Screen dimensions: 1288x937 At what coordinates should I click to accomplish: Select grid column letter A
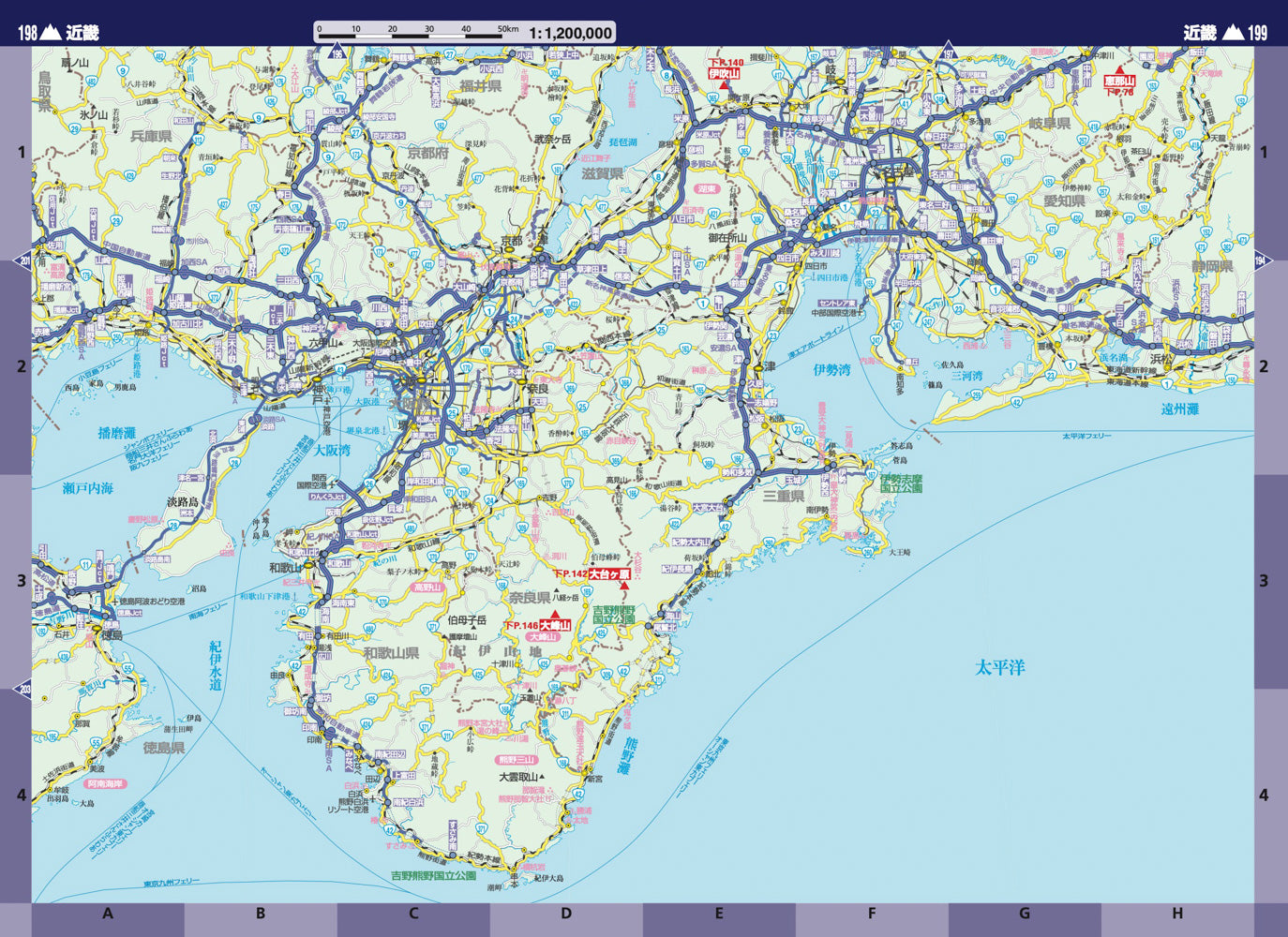pos(108,913)
